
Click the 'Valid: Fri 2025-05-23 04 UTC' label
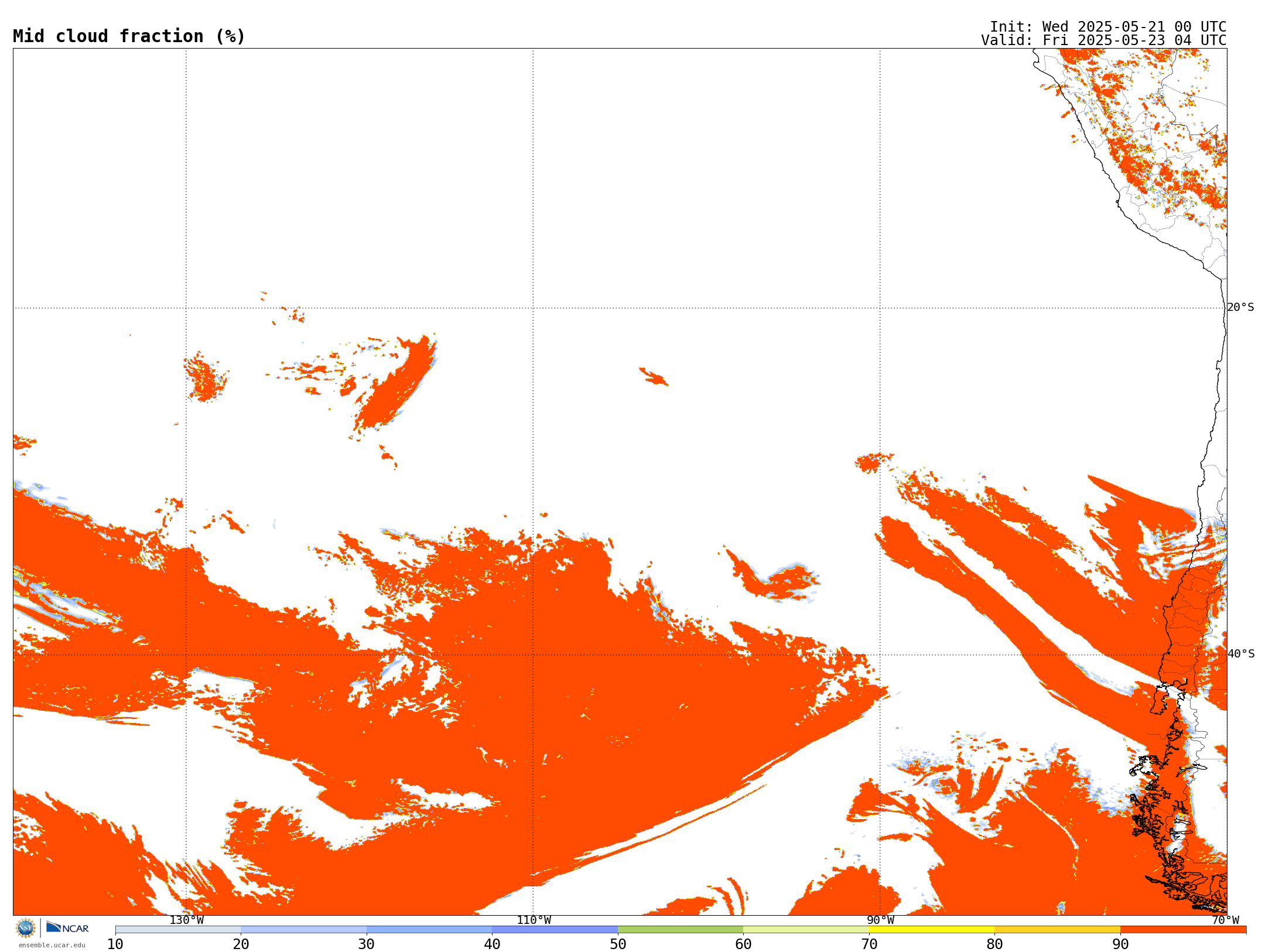(1104, 40)
